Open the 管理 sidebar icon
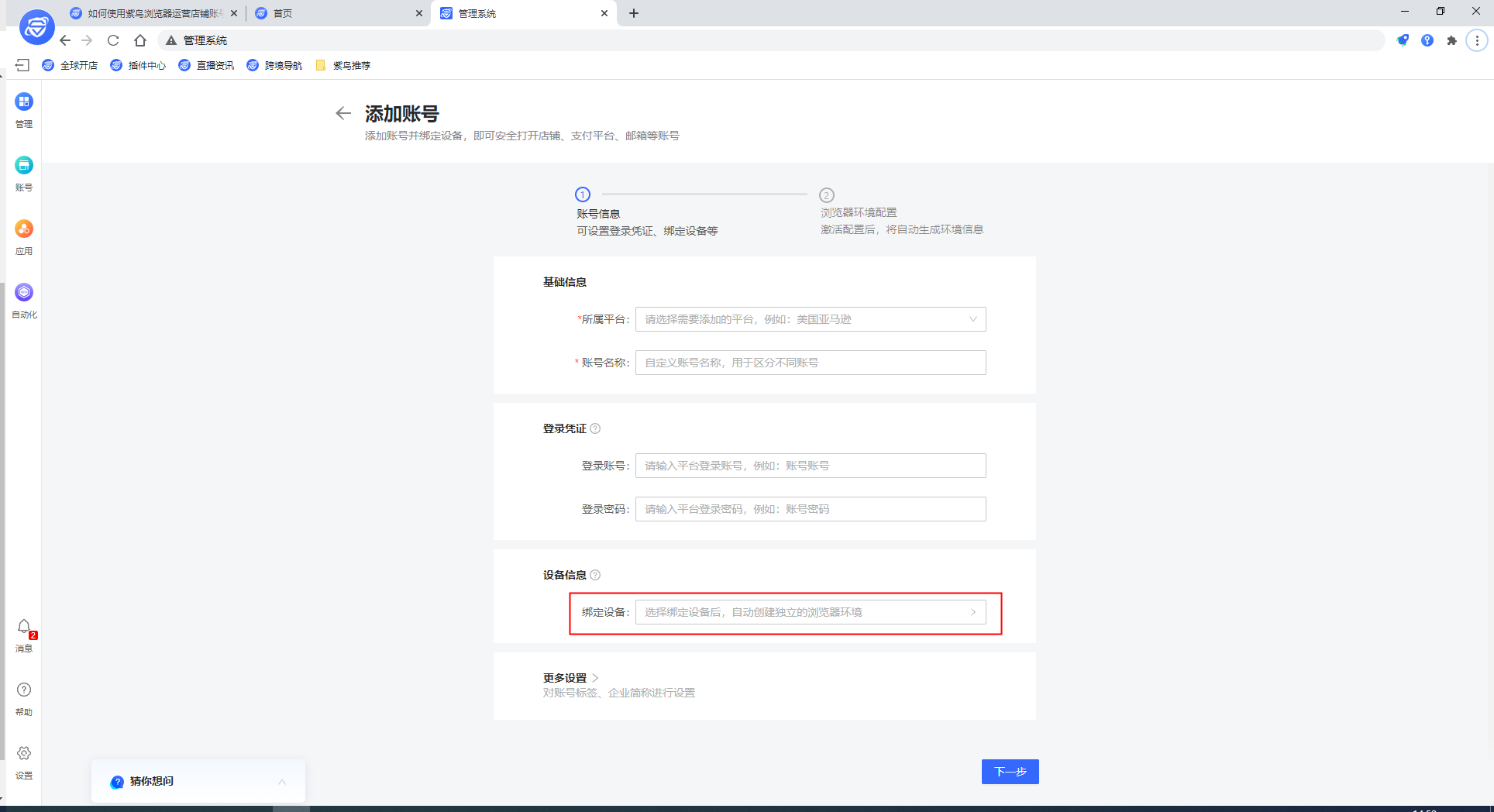Viewport: 1494px width, 812px height. (x=23, y=108)
